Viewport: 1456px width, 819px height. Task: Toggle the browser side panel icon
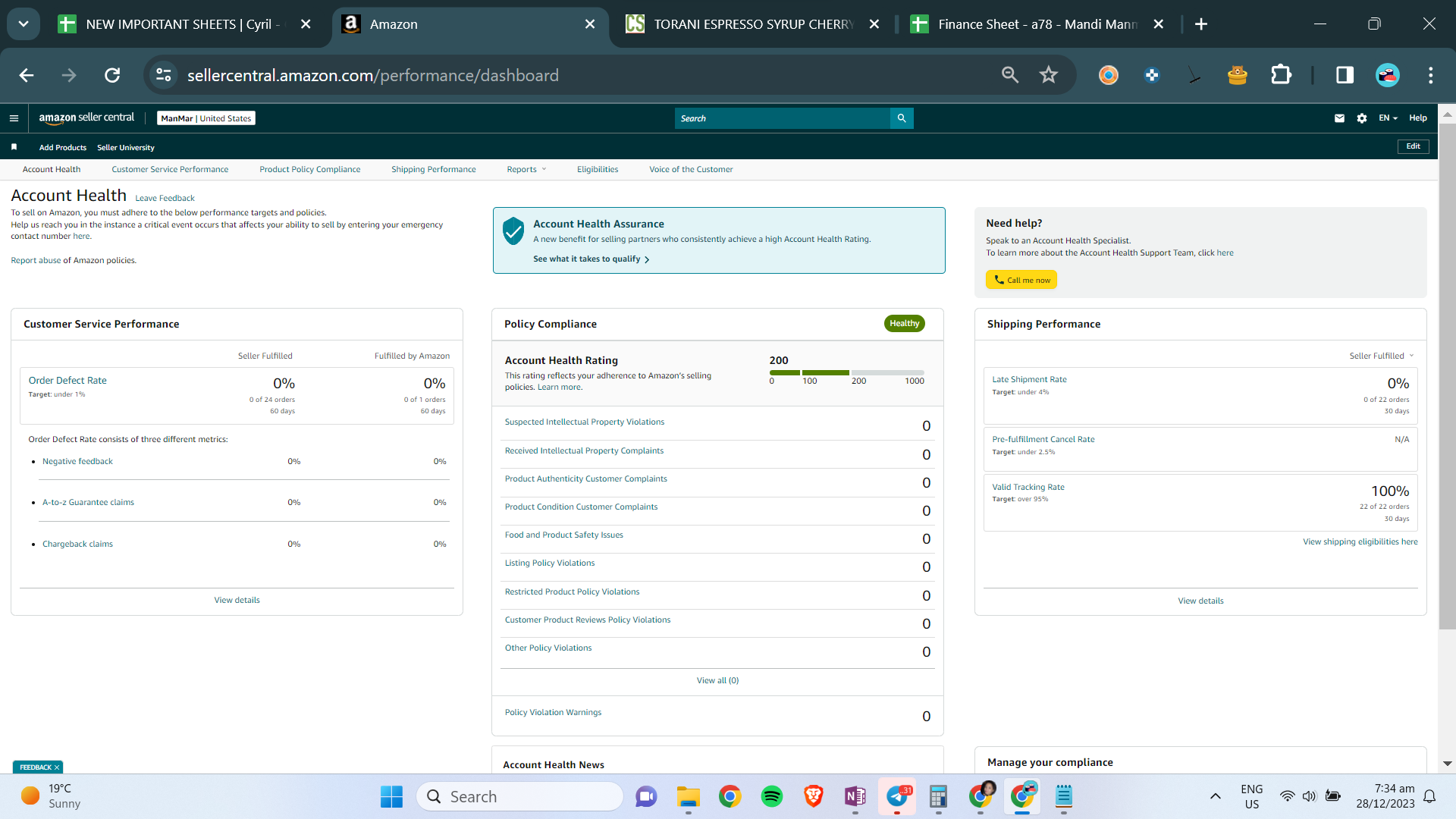[1345, 75]
